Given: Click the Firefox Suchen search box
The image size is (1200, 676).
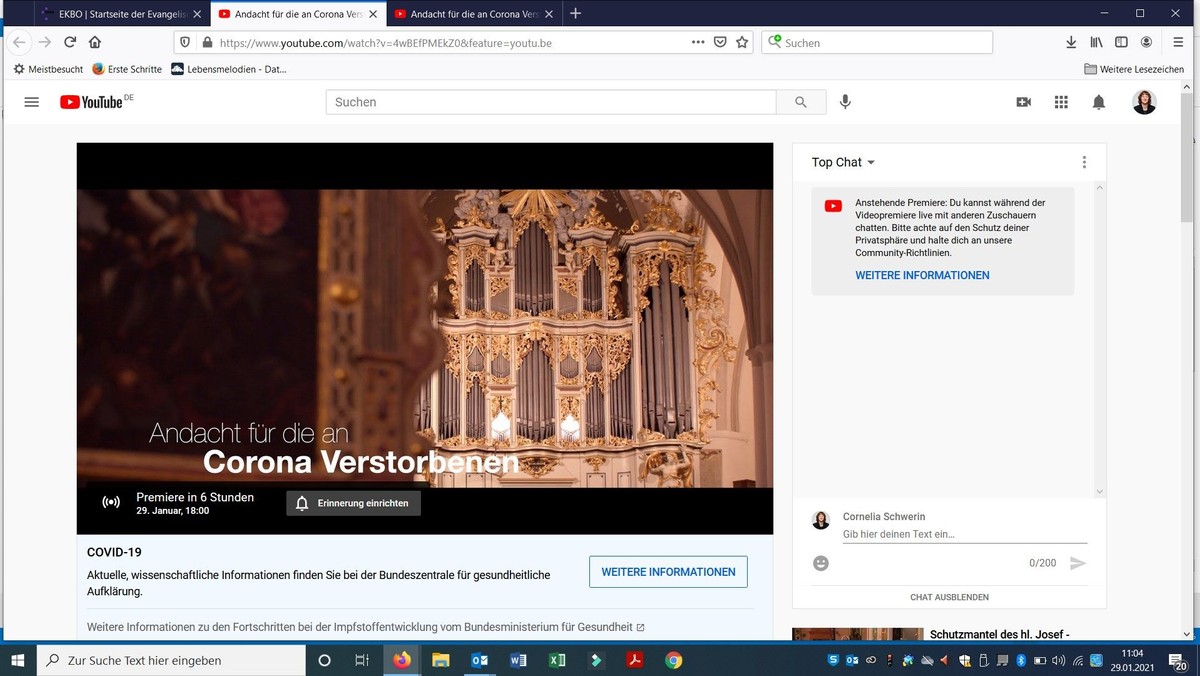Looking at the screenshot, I should [877, 42].
